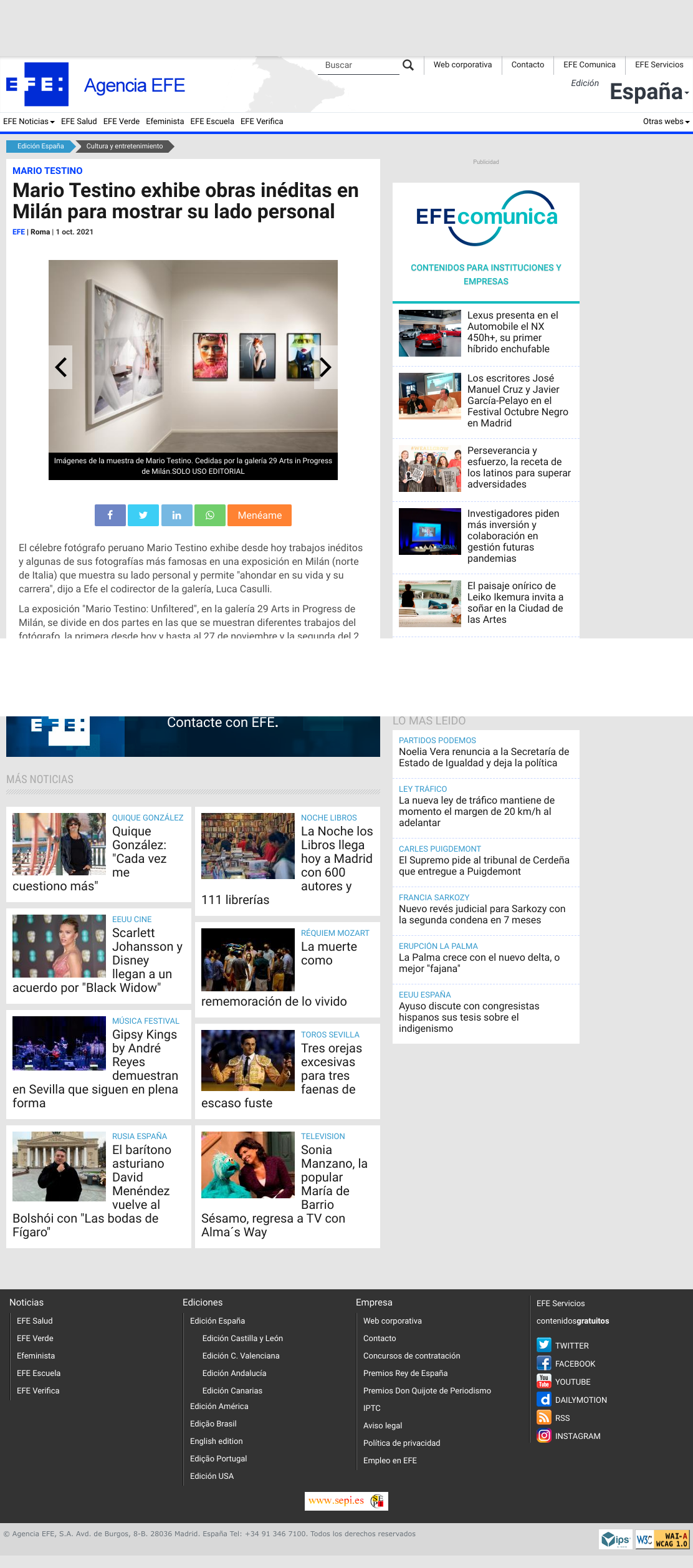Expand the Otras webs dropdown
693x1568 pixels.
pos(666,122)
